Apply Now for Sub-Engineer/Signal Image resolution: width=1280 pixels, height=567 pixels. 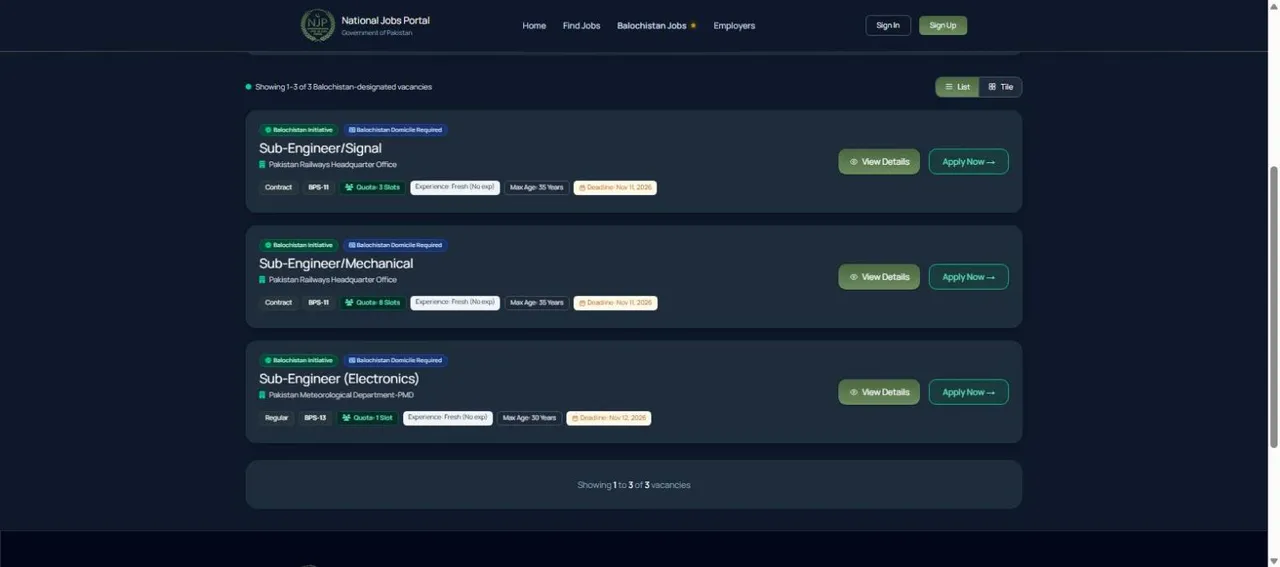[x=968, y=162]
